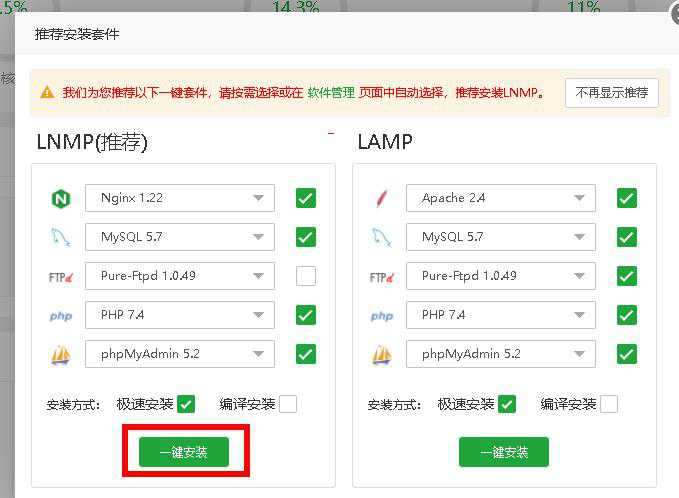This screenshot has height=498, width=679.
Task: Uncheck MySQL 5.7 in LNMP
Action: click(x=306, y=237)
